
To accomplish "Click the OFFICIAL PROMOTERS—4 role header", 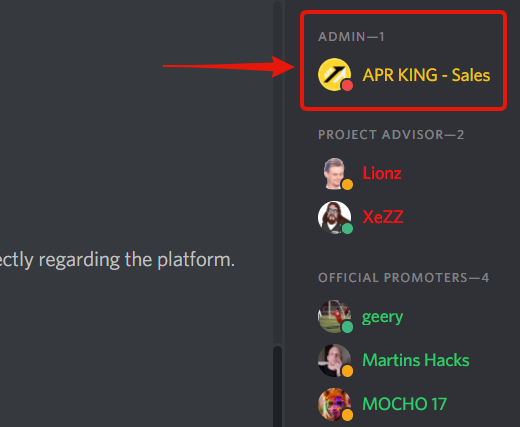I will point(404,278).
